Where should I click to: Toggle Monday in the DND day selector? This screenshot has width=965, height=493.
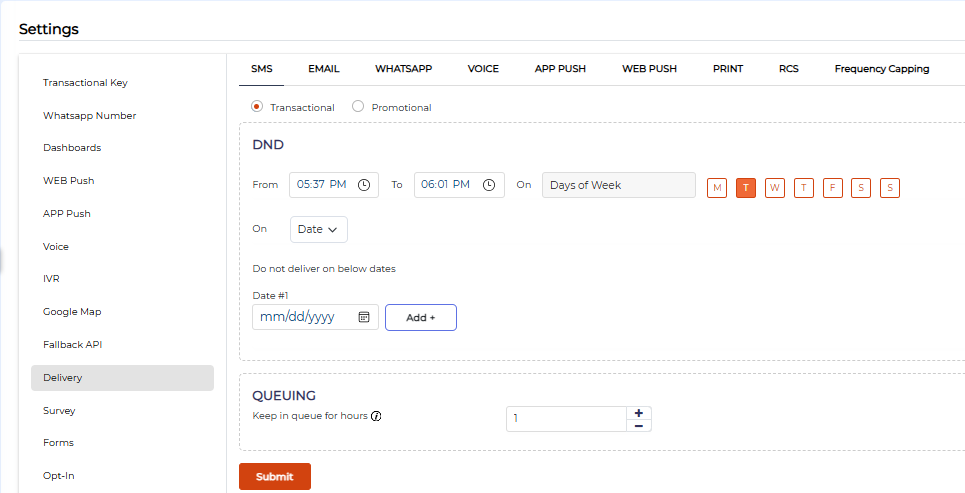point(717,188)
